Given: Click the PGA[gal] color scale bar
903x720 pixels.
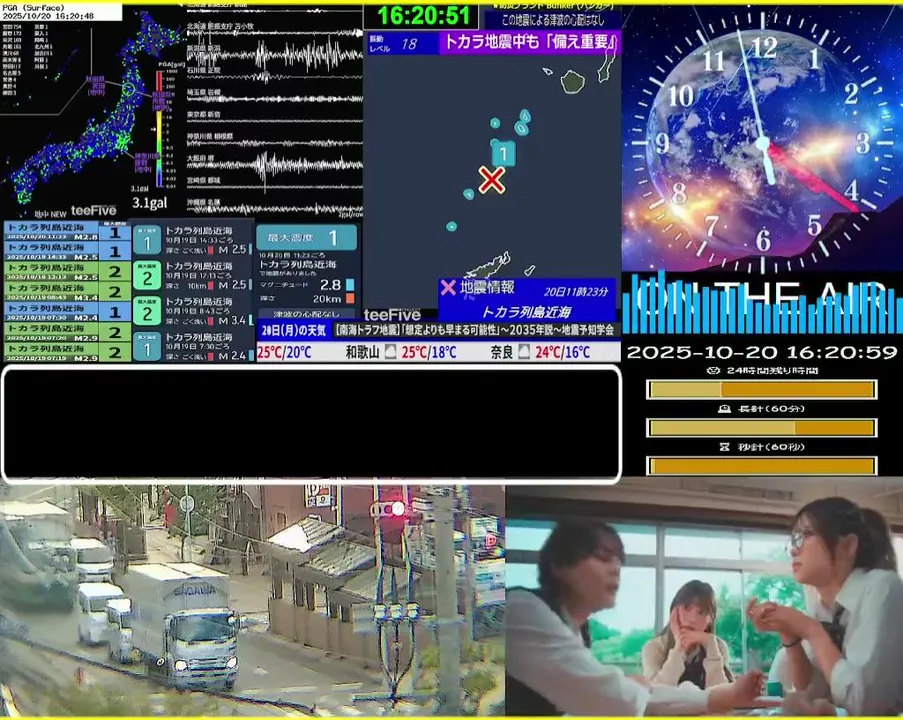Looking at the screenshot, I should point(159,129).
